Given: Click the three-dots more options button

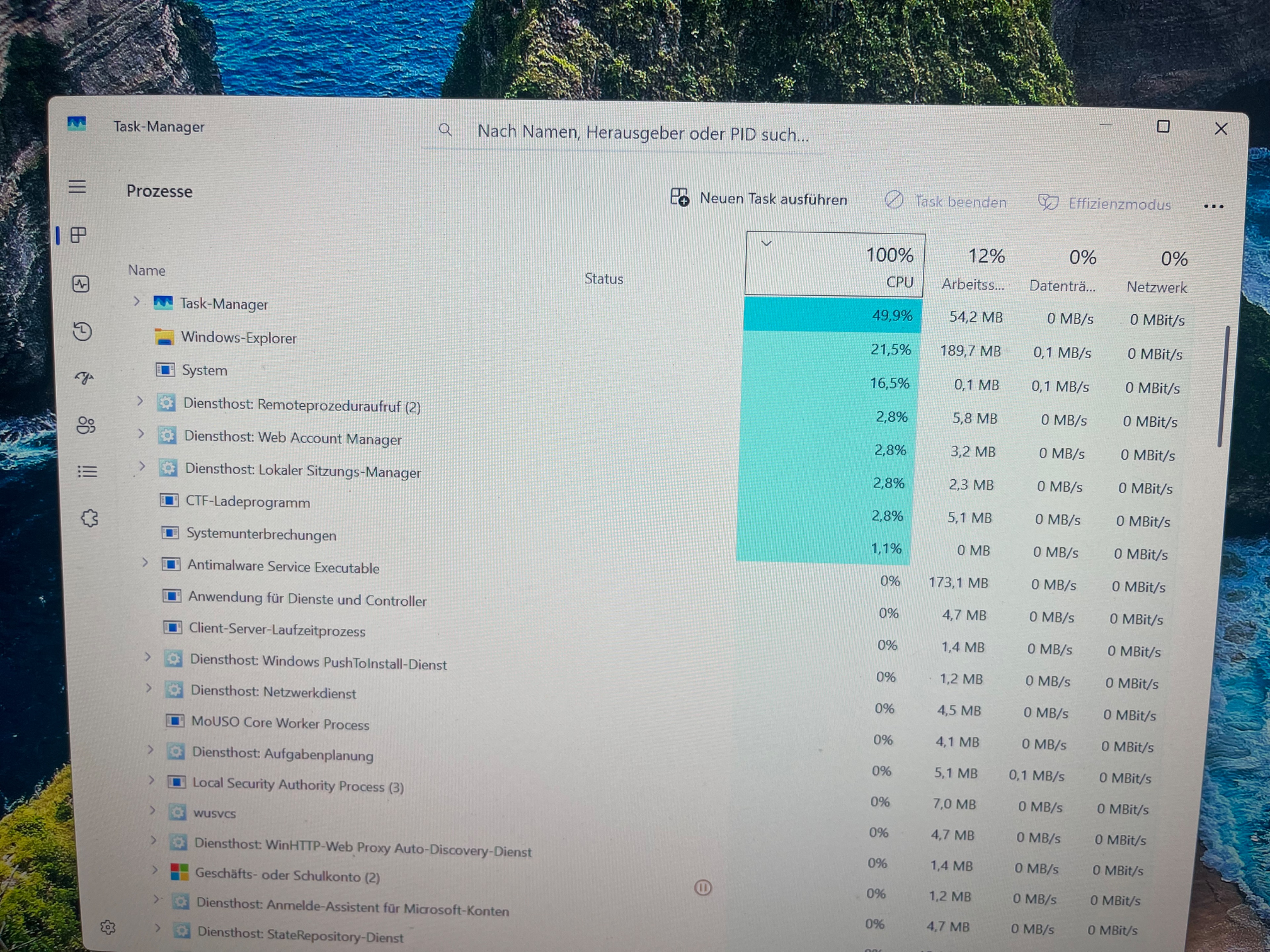Looking at the screenshot, I should pos(1213,207).
